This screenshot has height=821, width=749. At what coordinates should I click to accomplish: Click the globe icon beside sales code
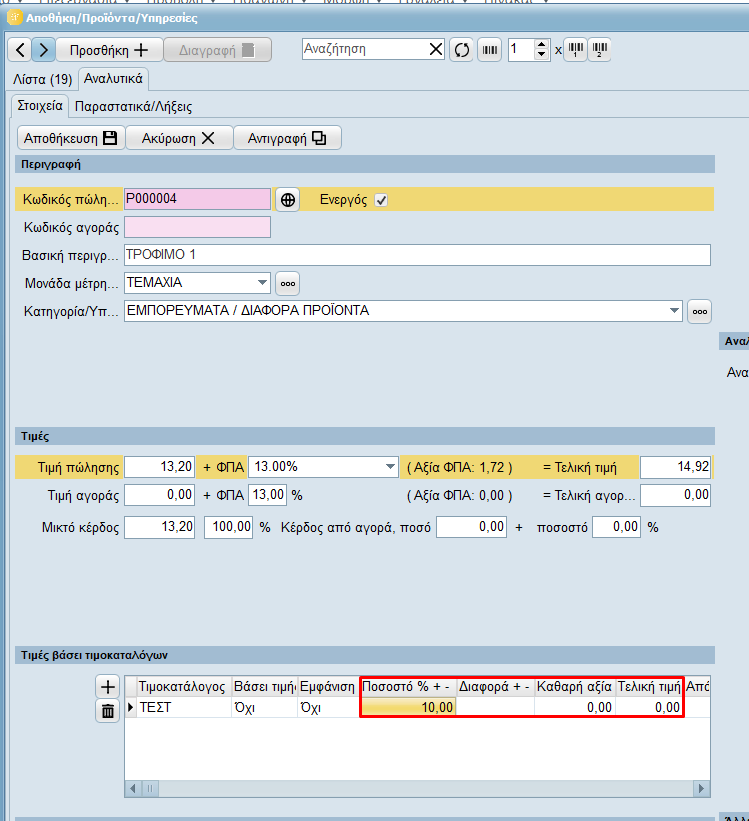[x=288, y=200]
